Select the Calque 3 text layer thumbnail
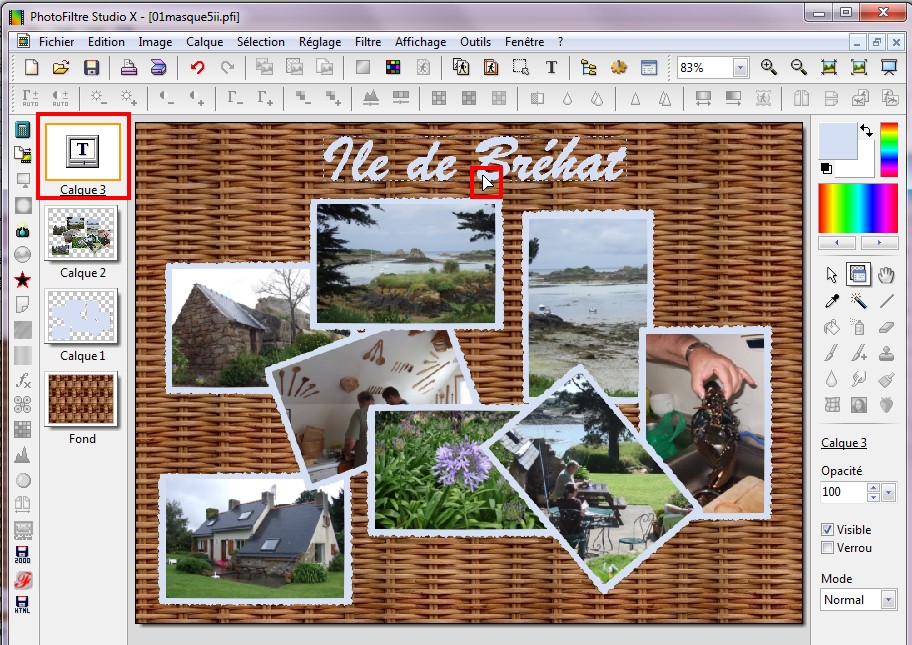912x645 pixels. (83, 152)
